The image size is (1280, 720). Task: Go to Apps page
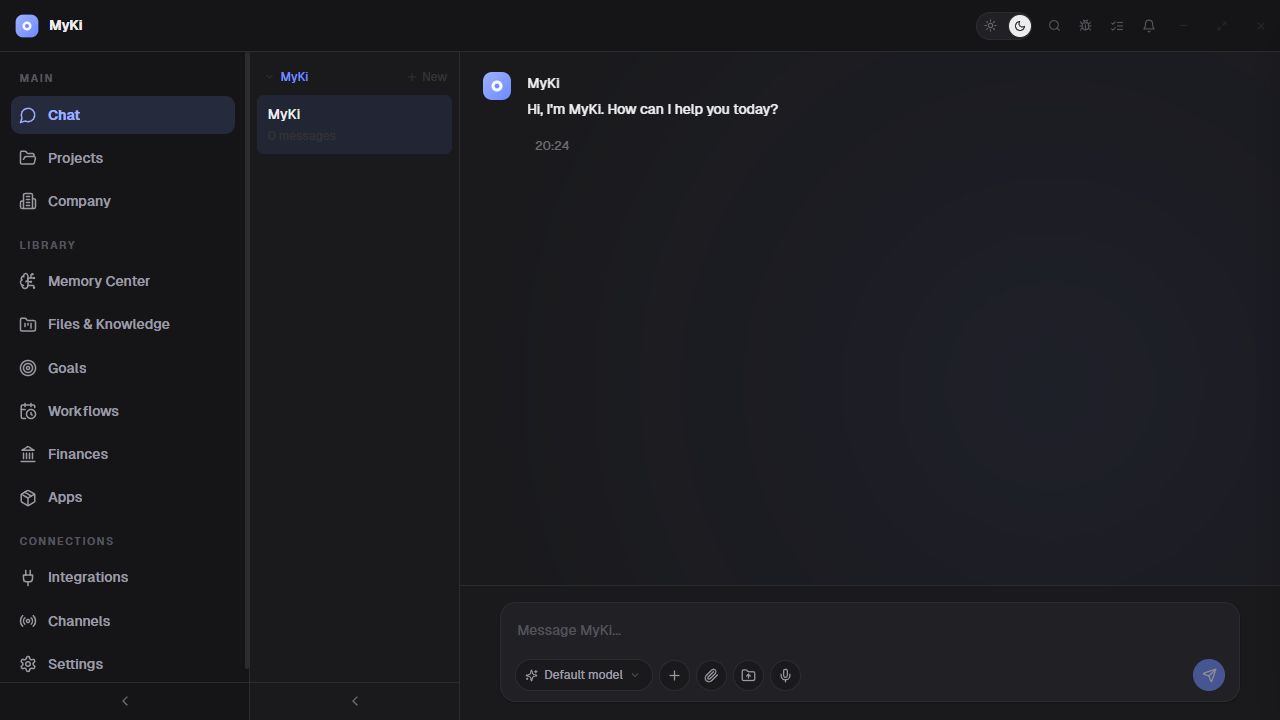pyautogui.click(x=123, y=497)
